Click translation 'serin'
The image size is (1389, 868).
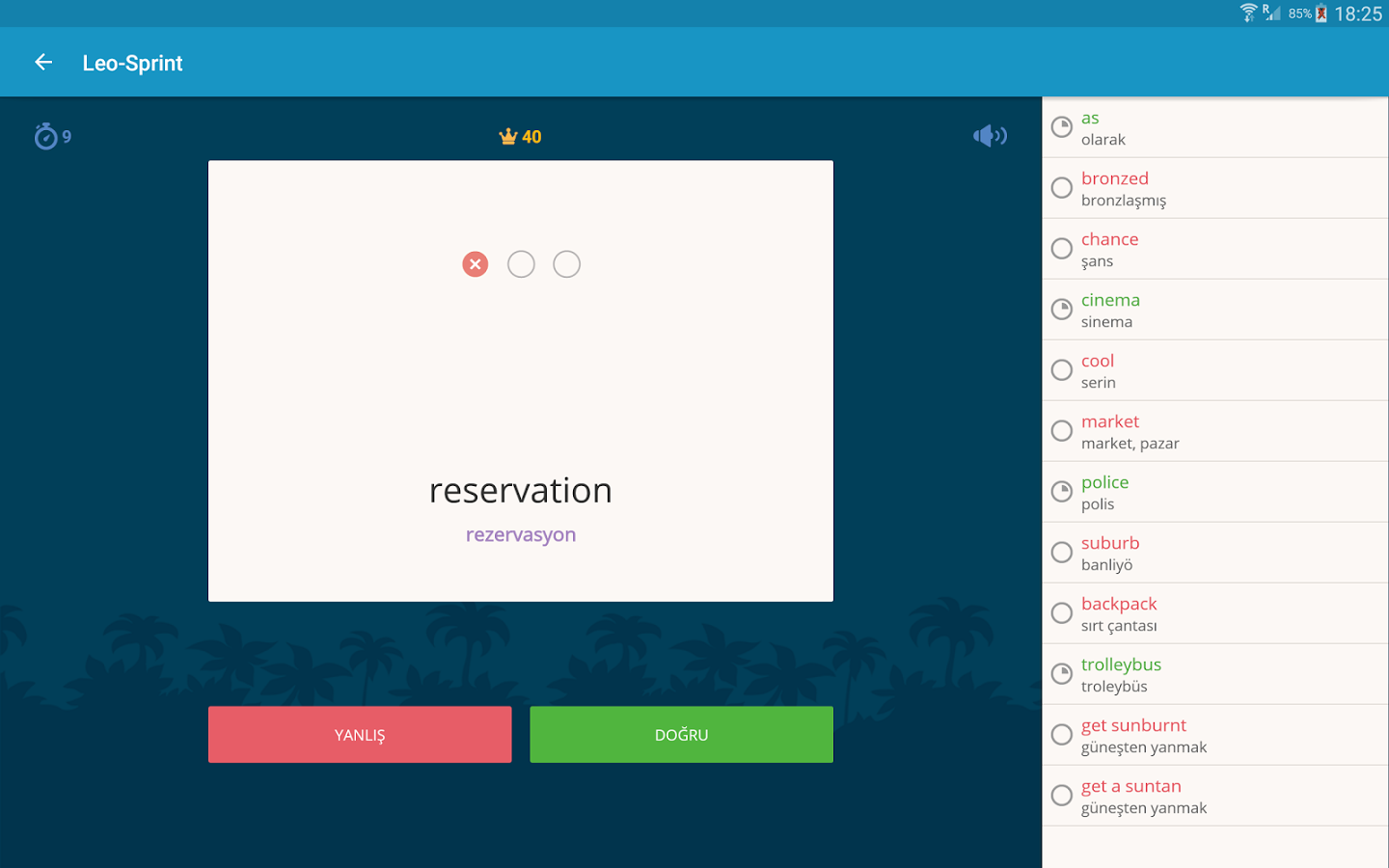[1099, 383]
